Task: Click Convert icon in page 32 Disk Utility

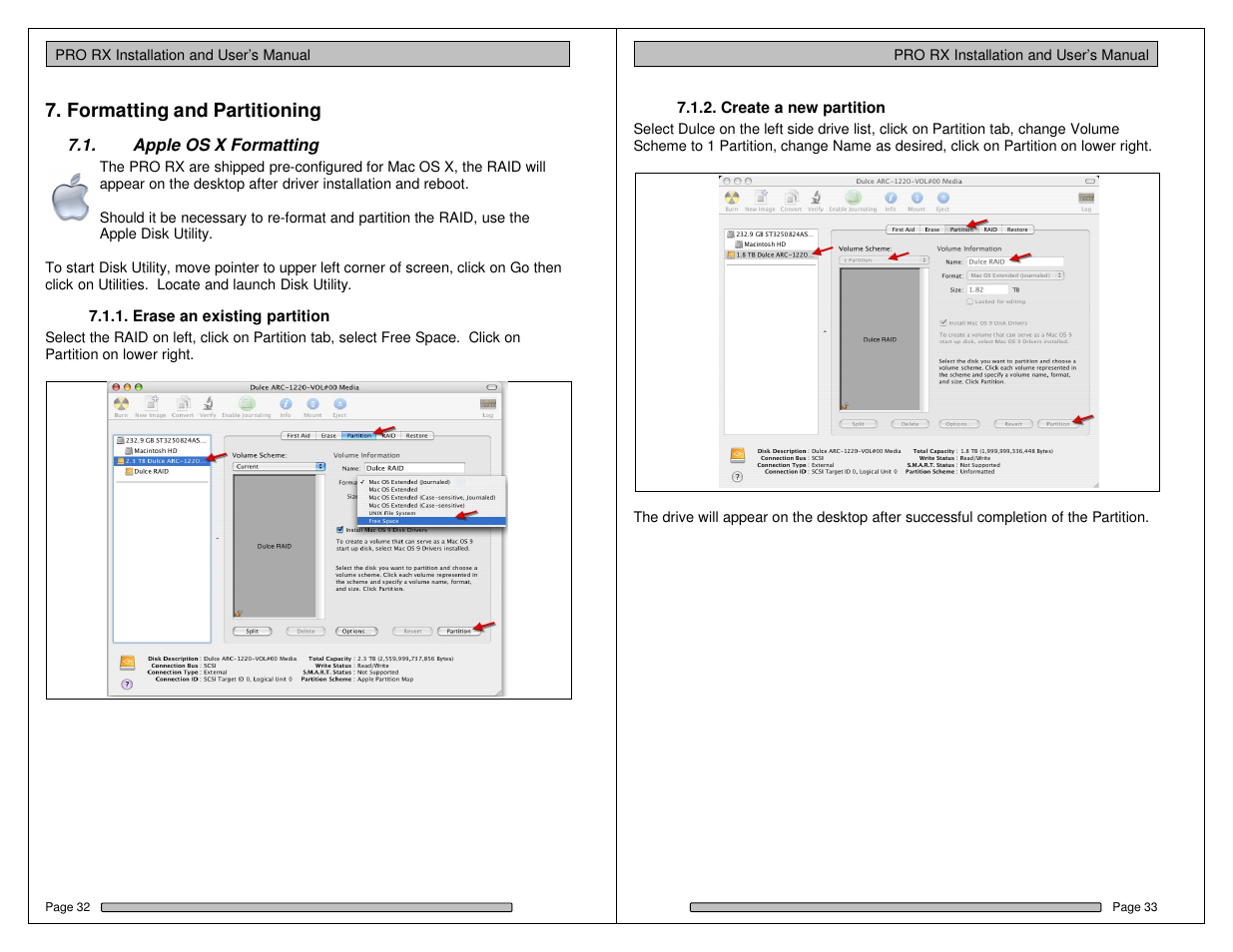Action: pyautogui.click(x=183, y=403)
